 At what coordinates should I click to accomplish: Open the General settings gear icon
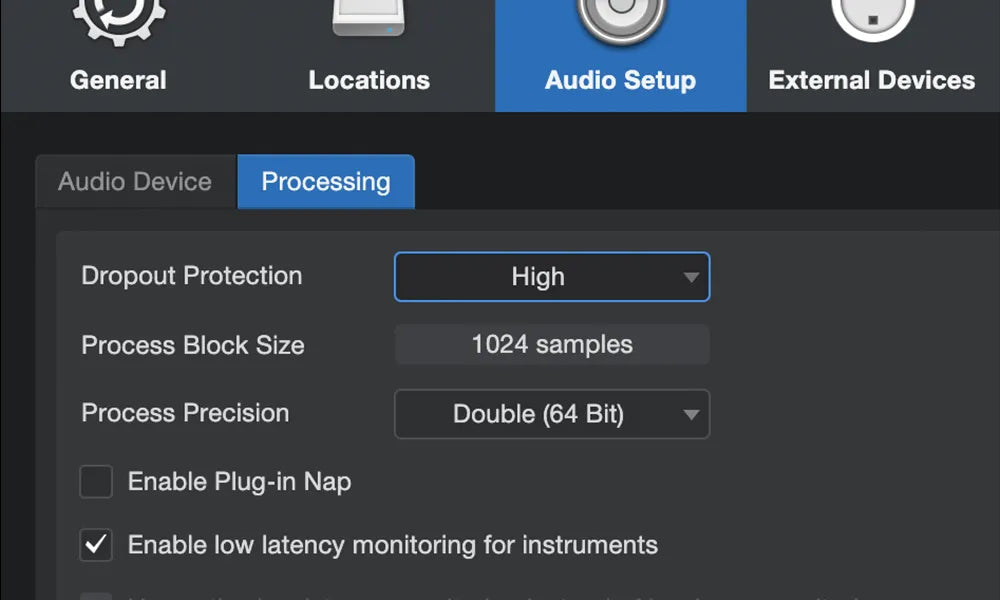coord(118,18)
